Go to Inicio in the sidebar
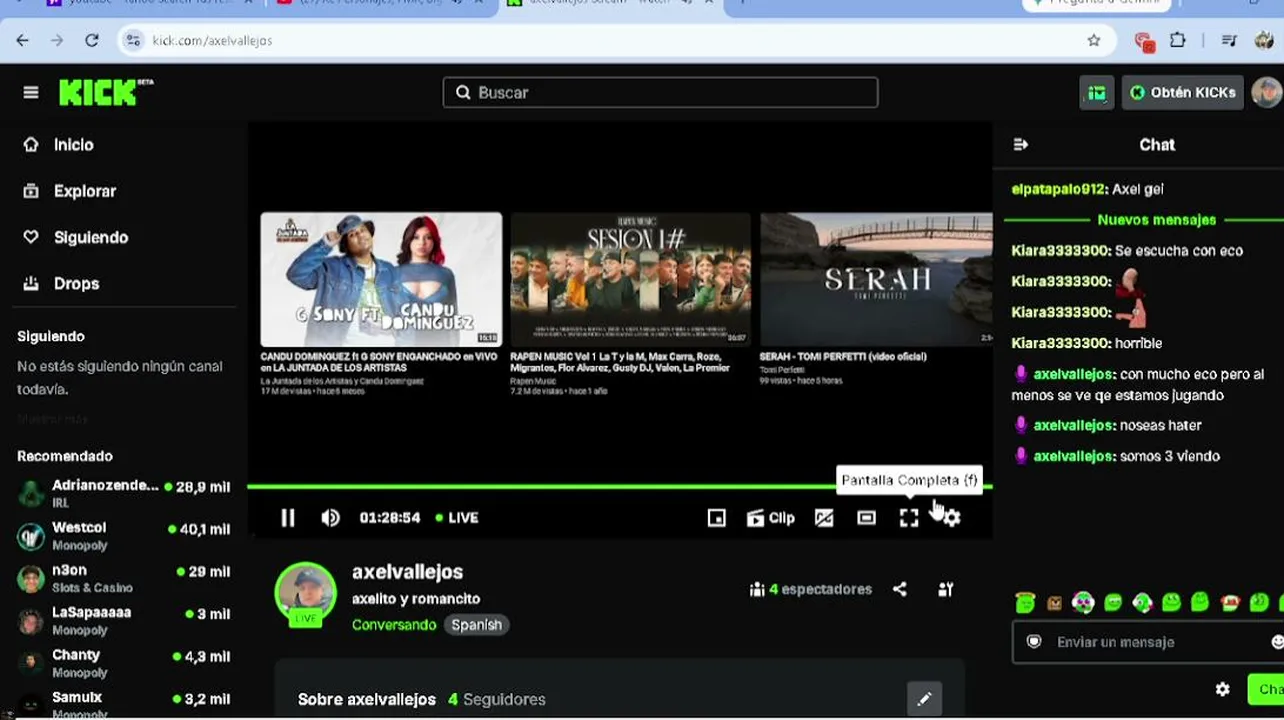This screenshot has width=1284, height=720. [73, 145]
